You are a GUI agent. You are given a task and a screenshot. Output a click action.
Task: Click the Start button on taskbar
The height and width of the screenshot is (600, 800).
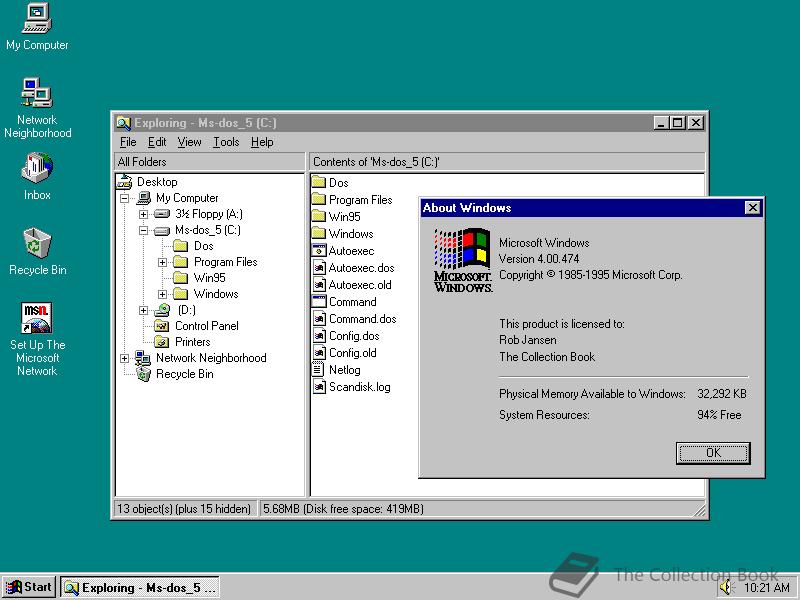(x=28, y=587)
